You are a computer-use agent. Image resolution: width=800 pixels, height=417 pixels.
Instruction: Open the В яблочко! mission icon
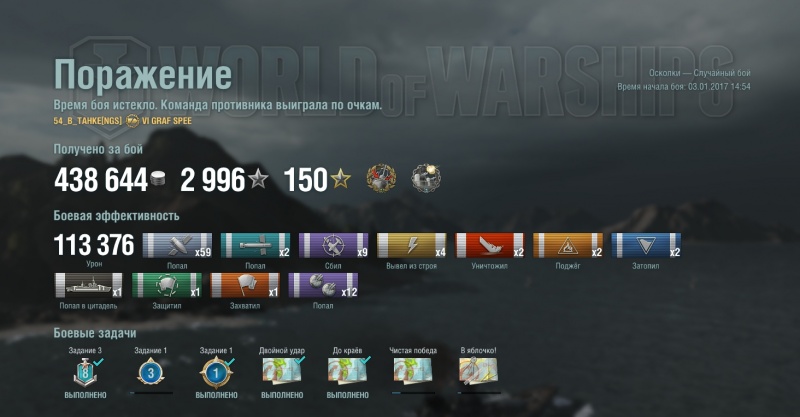click(478, 371)
